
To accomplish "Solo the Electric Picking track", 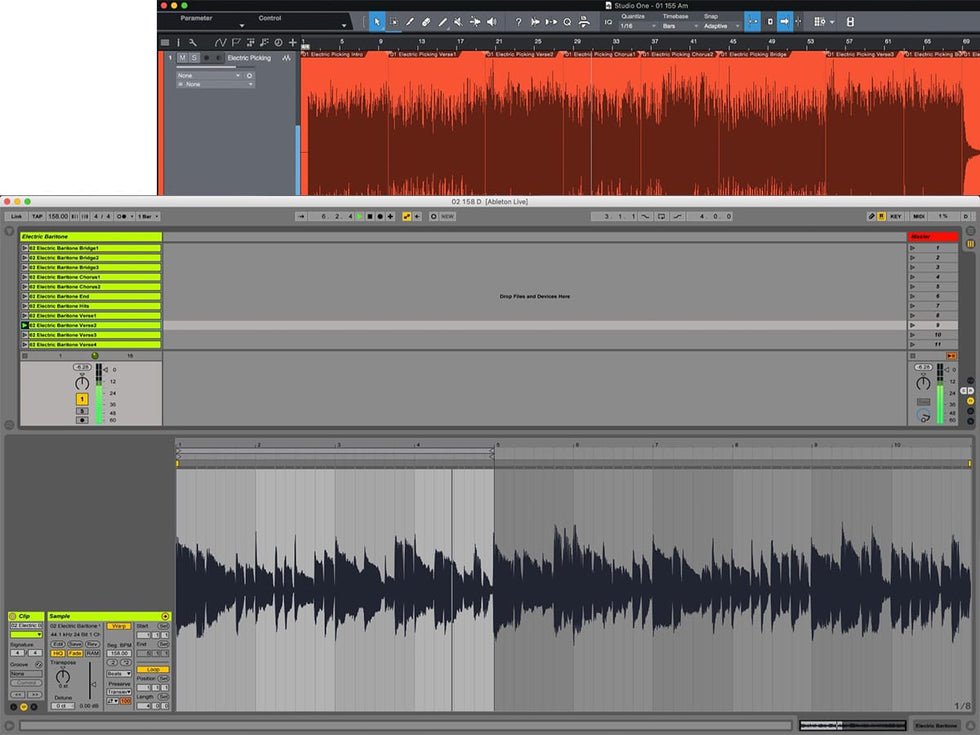I will pyautogui.click(x=194, y=58).
